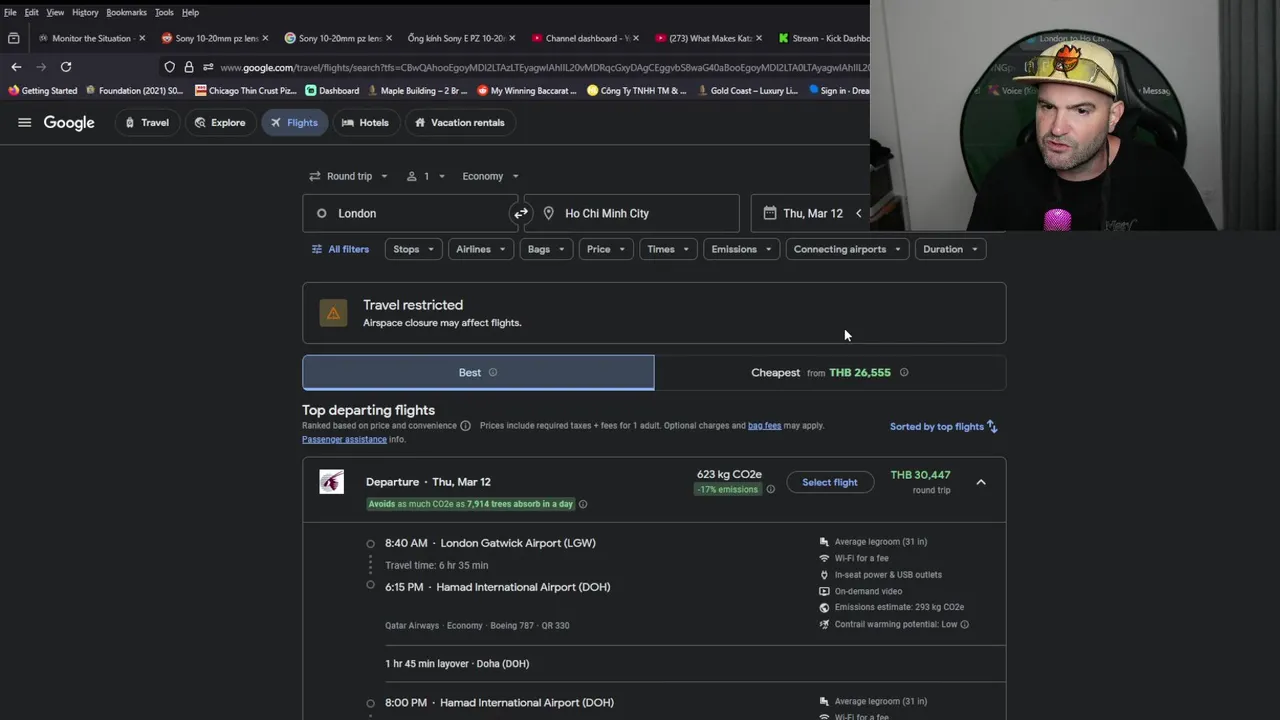Image resolution: width=1280 pixels, height=720 pixels.
Task: Open the Airlines filter dropdown
Action: pos(481,249)
